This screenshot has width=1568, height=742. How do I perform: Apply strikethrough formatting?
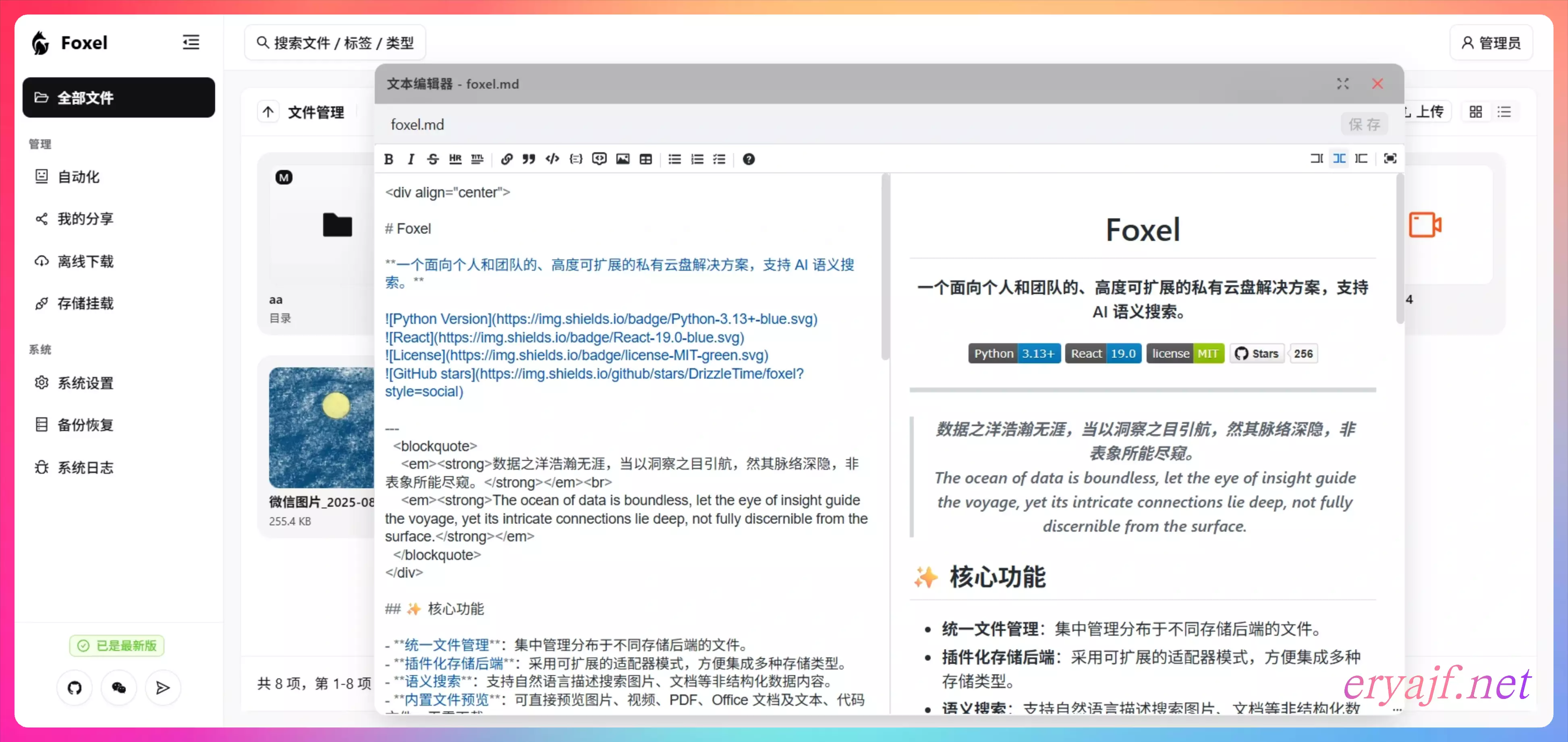point(433,159)
